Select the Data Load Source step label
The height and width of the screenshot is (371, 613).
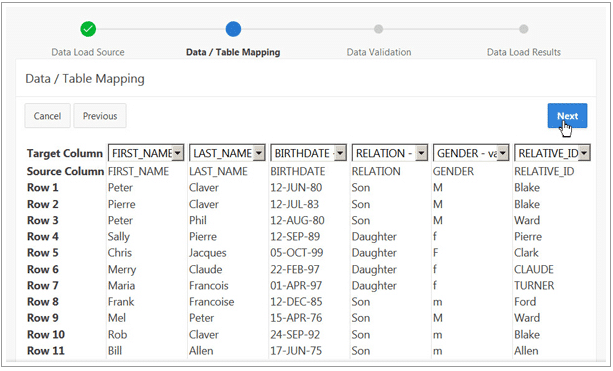(x=88, y=52)
